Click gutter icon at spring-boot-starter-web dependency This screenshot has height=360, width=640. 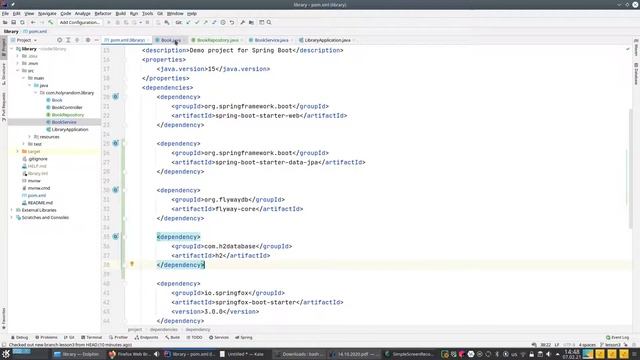click(116, 97)
